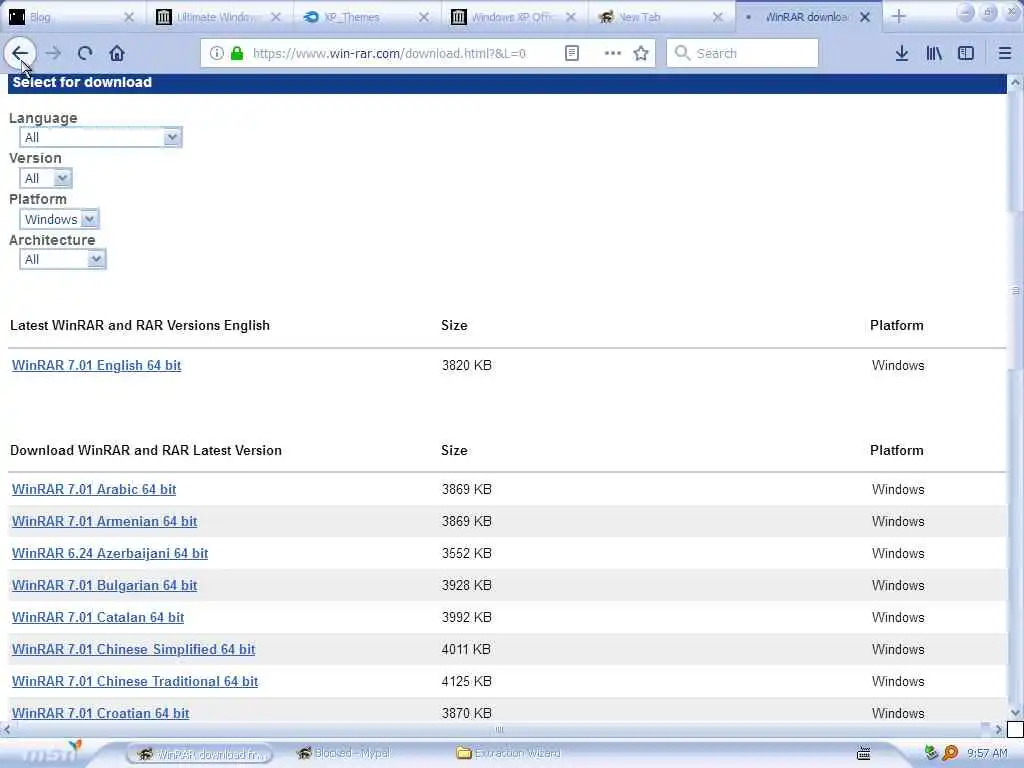Click the forward navigation arrow
This screenshot has width=1024, height=768.
point(54,54)
